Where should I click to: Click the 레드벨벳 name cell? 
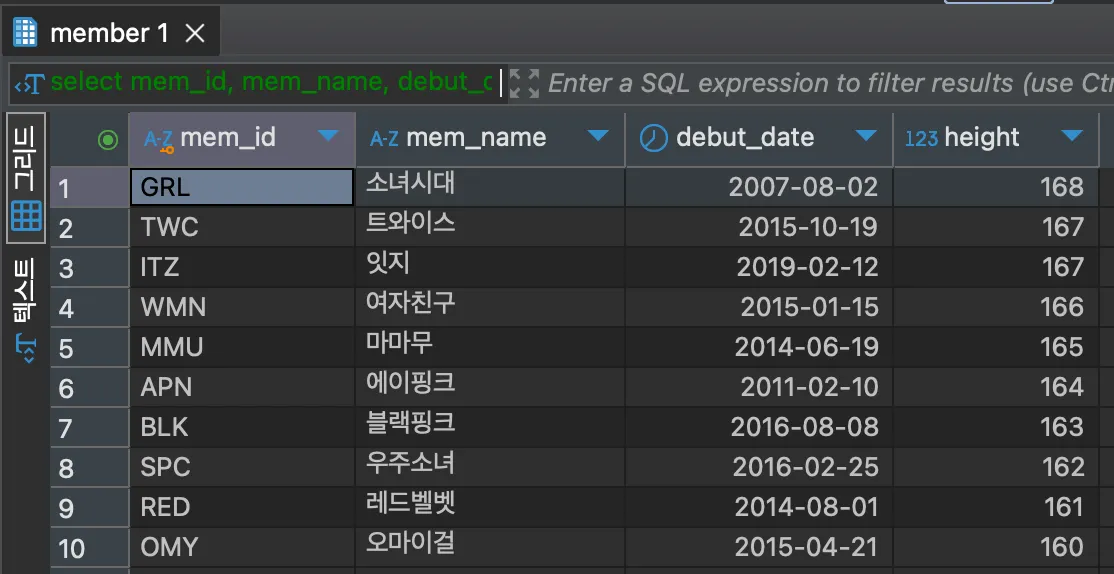click(490, 507)
